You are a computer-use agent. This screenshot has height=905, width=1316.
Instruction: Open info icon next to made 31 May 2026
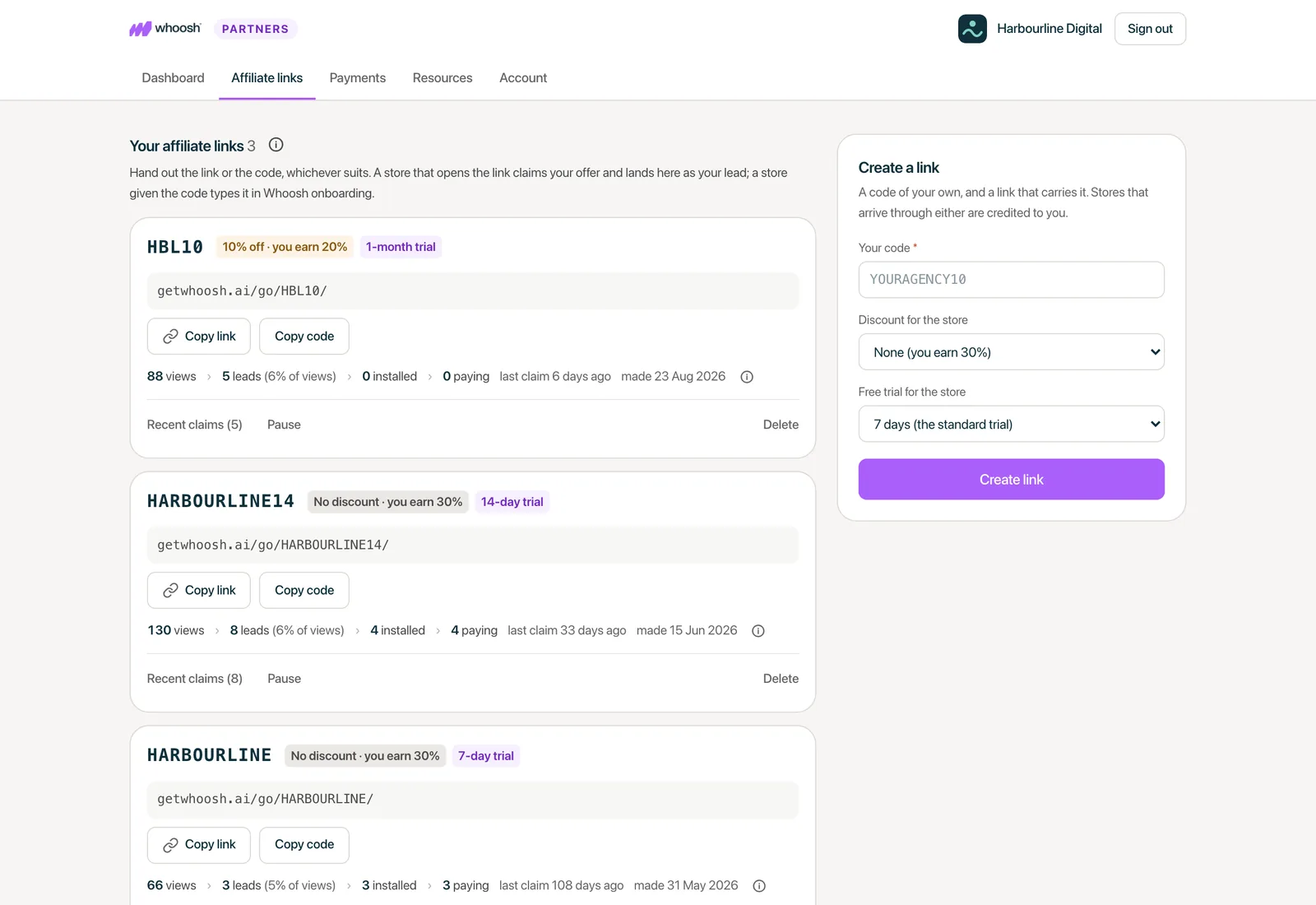click(x=759, y=886)
